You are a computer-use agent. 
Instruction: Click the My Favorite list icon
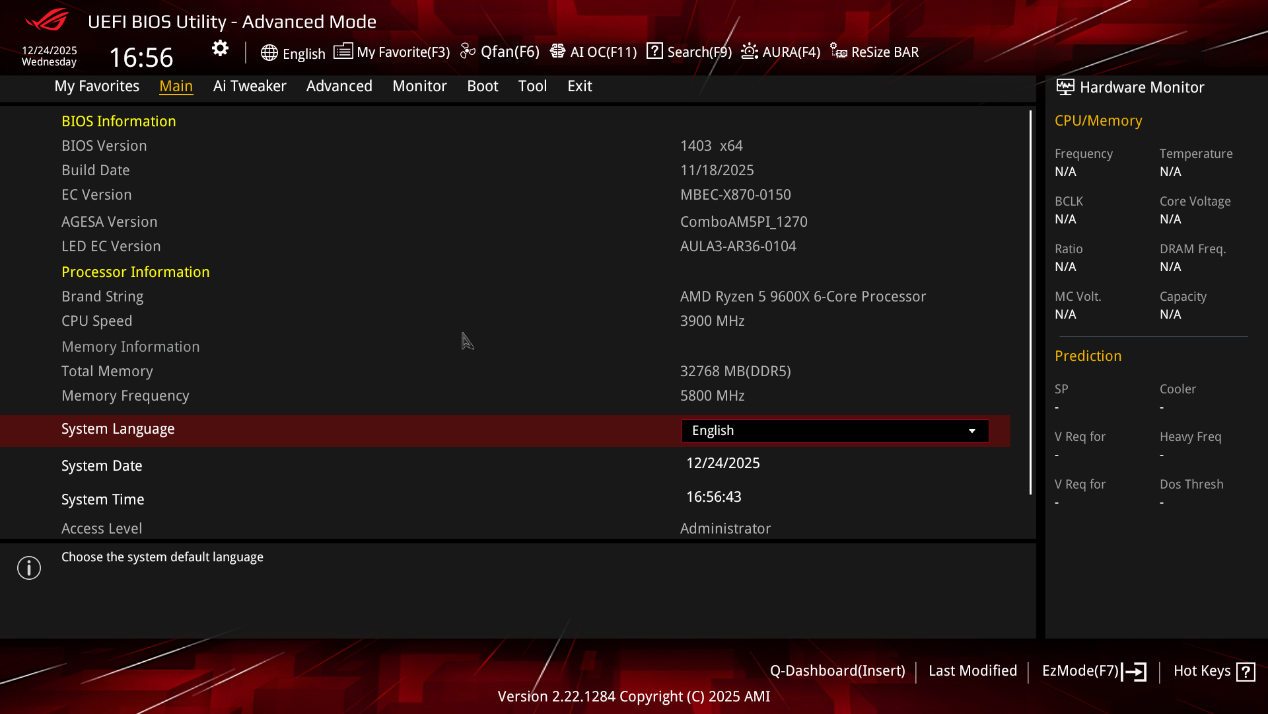point(343,51)
